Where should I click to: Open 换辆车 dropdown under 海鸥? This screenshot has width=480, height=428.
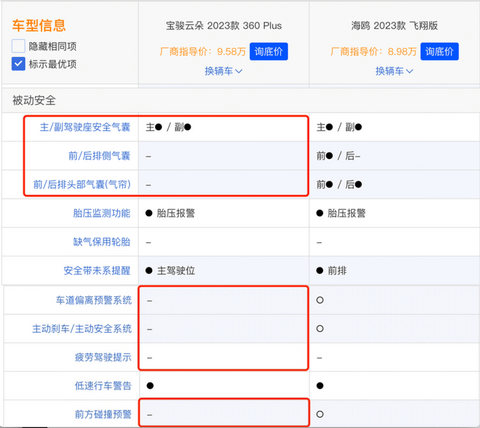394,71
